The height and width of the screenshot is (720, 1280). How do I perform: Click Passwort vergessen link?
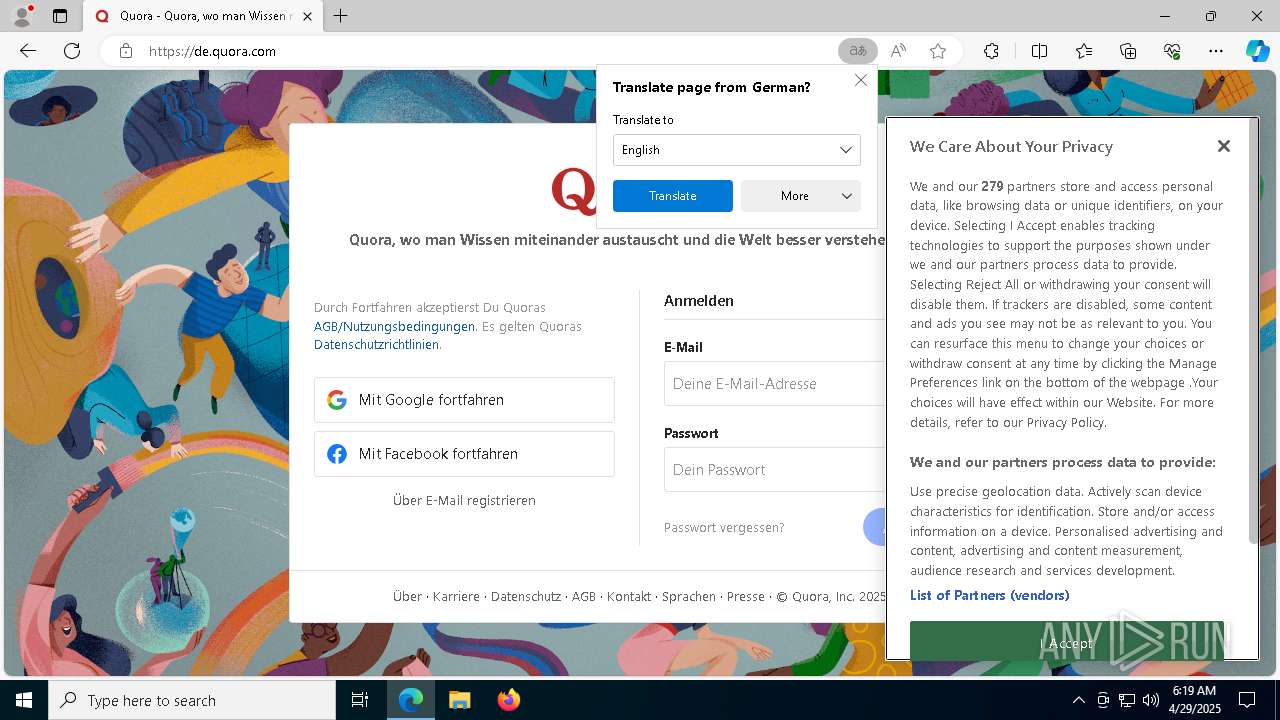pos(724,527)
